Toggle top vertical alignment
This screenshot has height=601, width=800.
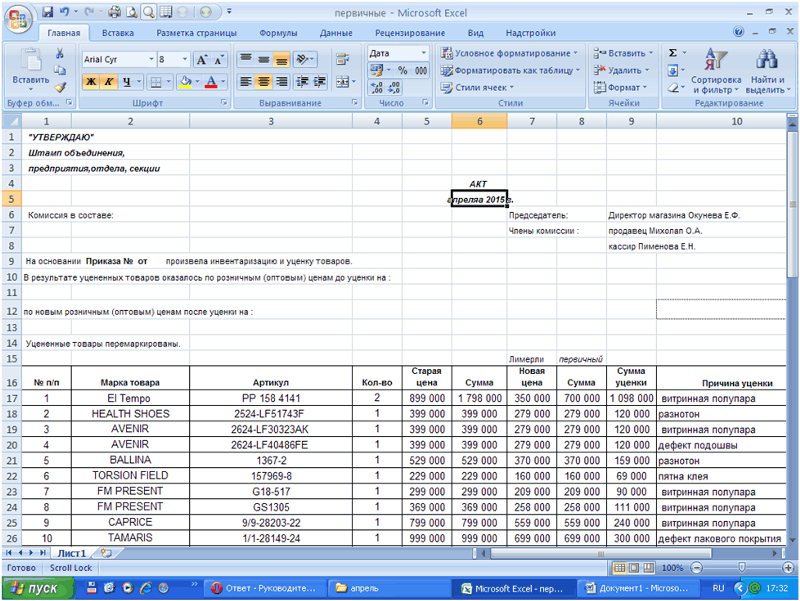[x=246, y=60]
